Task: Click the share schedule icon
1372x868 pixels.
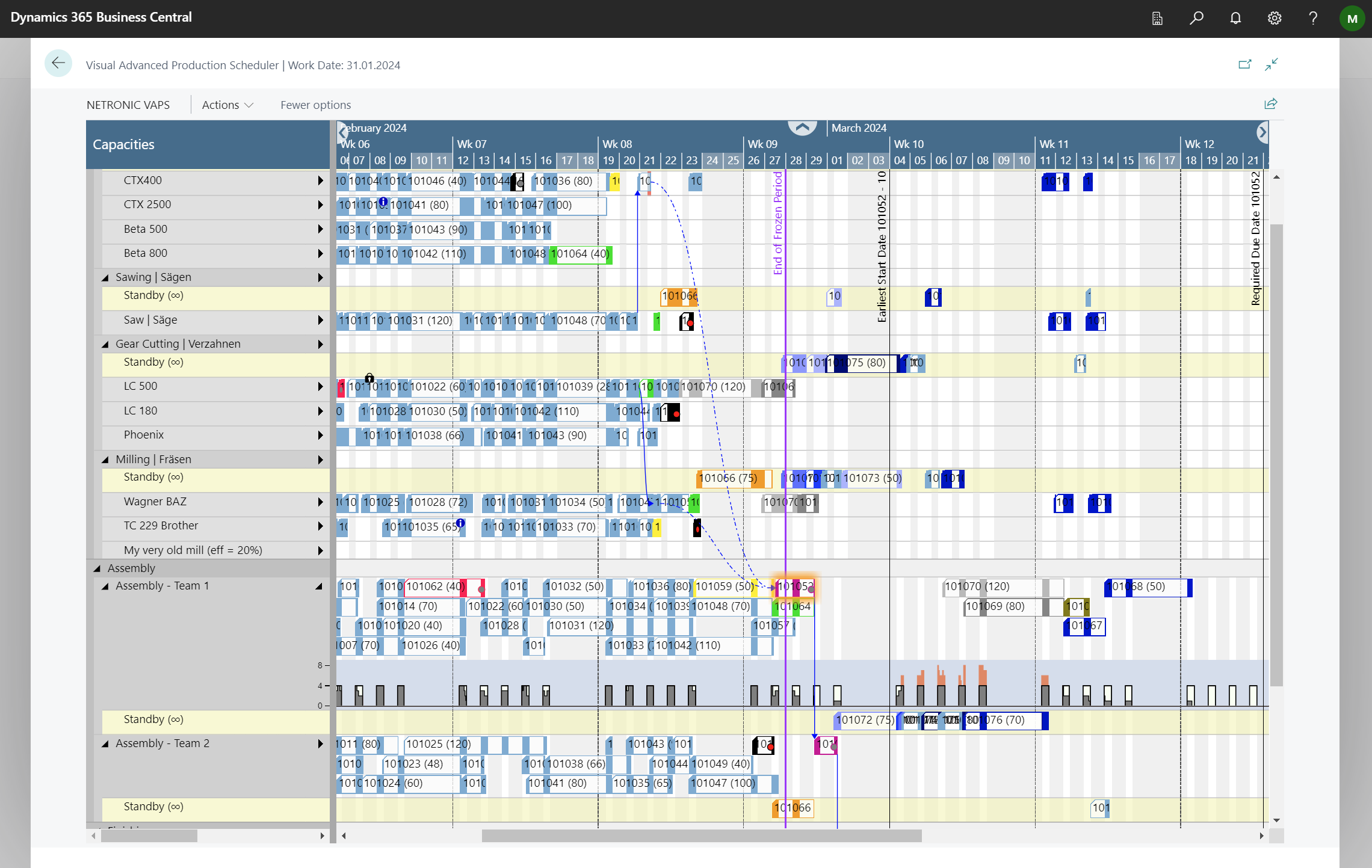Action: [1271, 103]
